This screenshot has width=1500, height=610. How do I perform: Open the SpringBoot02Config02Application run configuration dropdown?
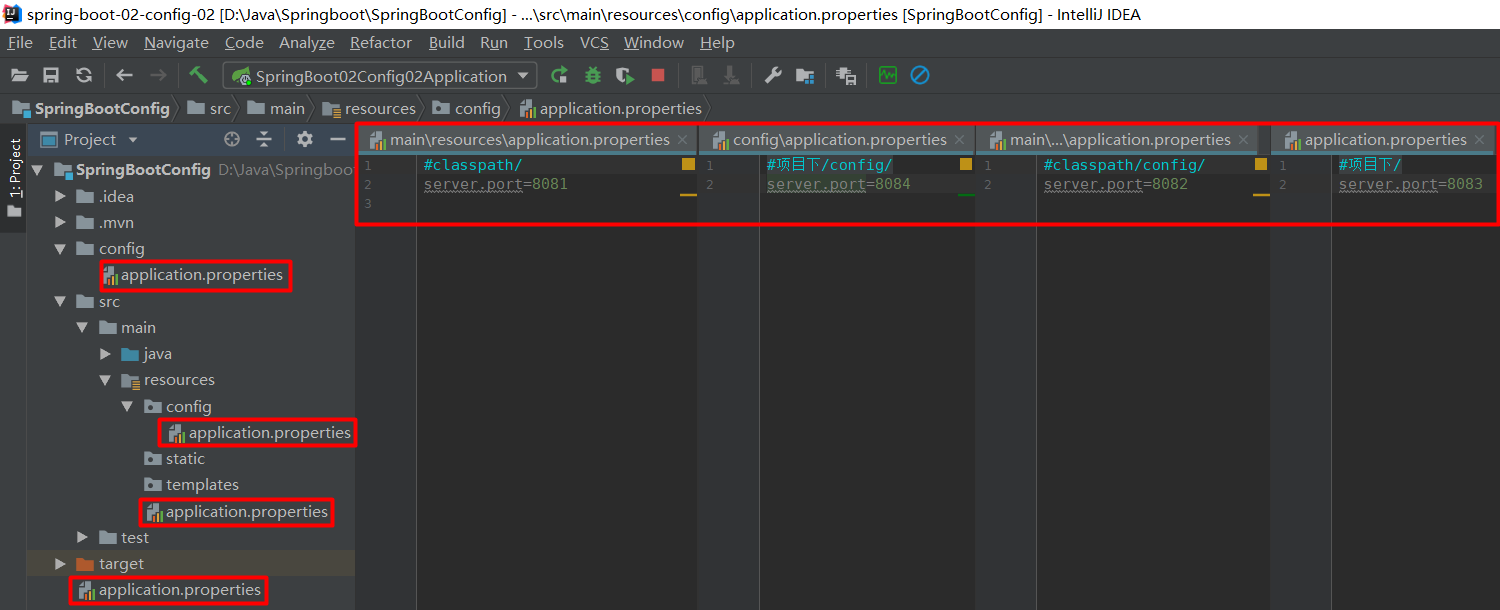[380, 76]
